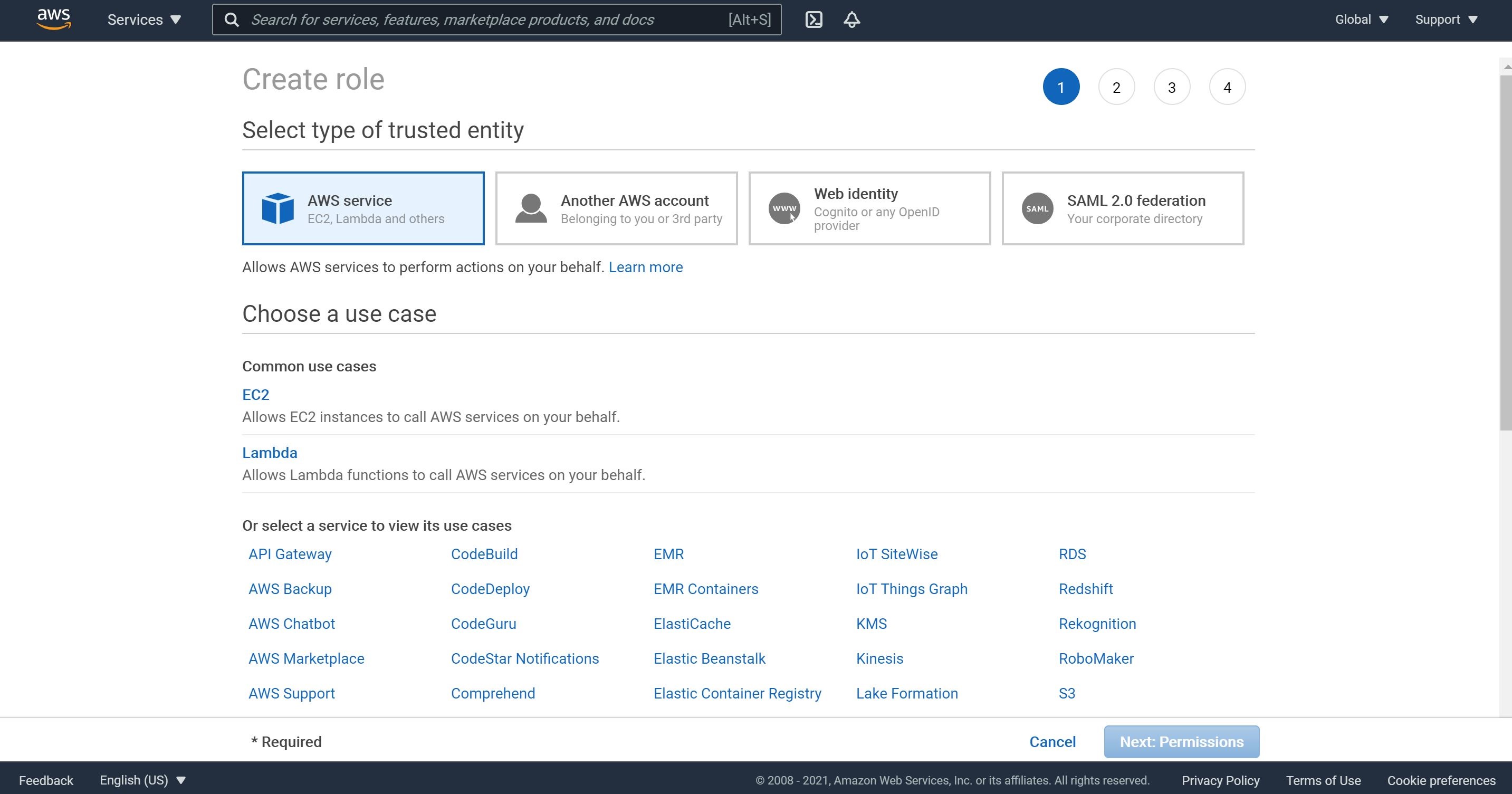
Task: Open the Support dropdown menu
Action: [x=1446, y=20]
